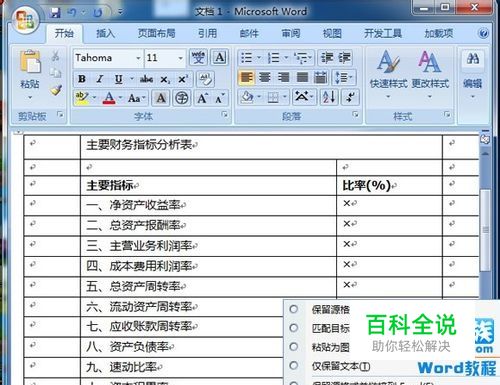Screen dimensions: 500x385
Task: Select the 匹配目标 paste option
Action: (331, 328)
